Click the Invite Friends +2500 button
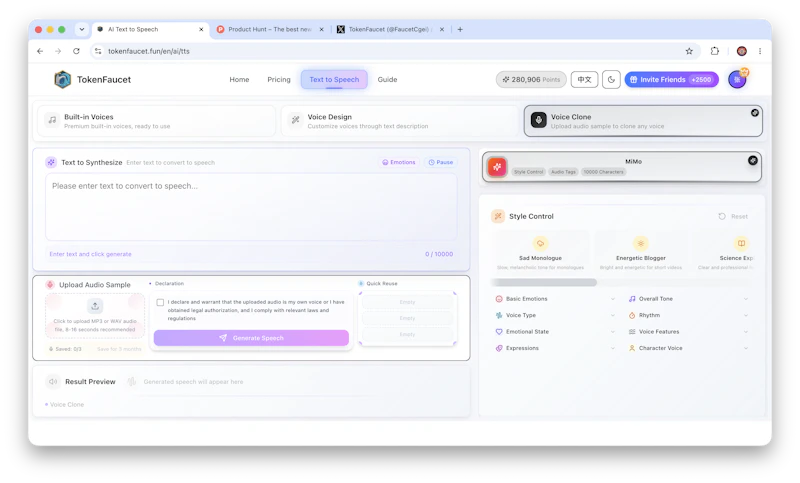800x483 pixels. coord(671,80)
